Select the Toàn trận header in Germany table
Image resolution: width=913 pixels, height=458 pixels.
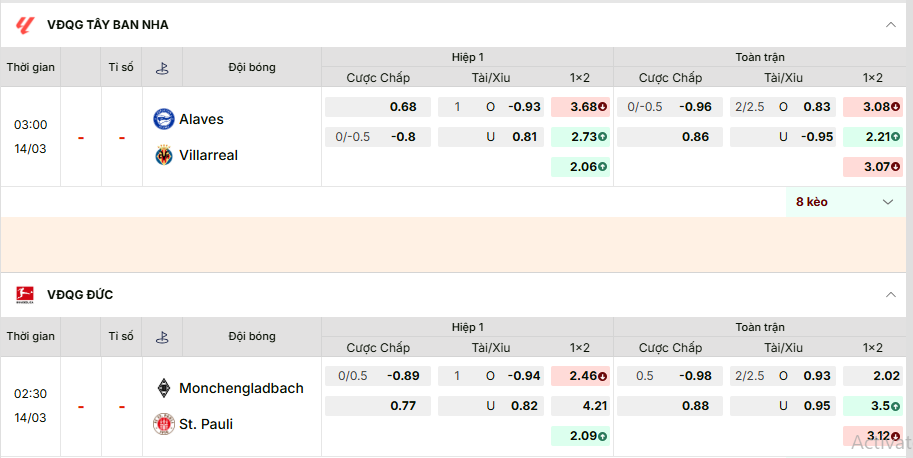pyautogui.click(x=760, y=327)
